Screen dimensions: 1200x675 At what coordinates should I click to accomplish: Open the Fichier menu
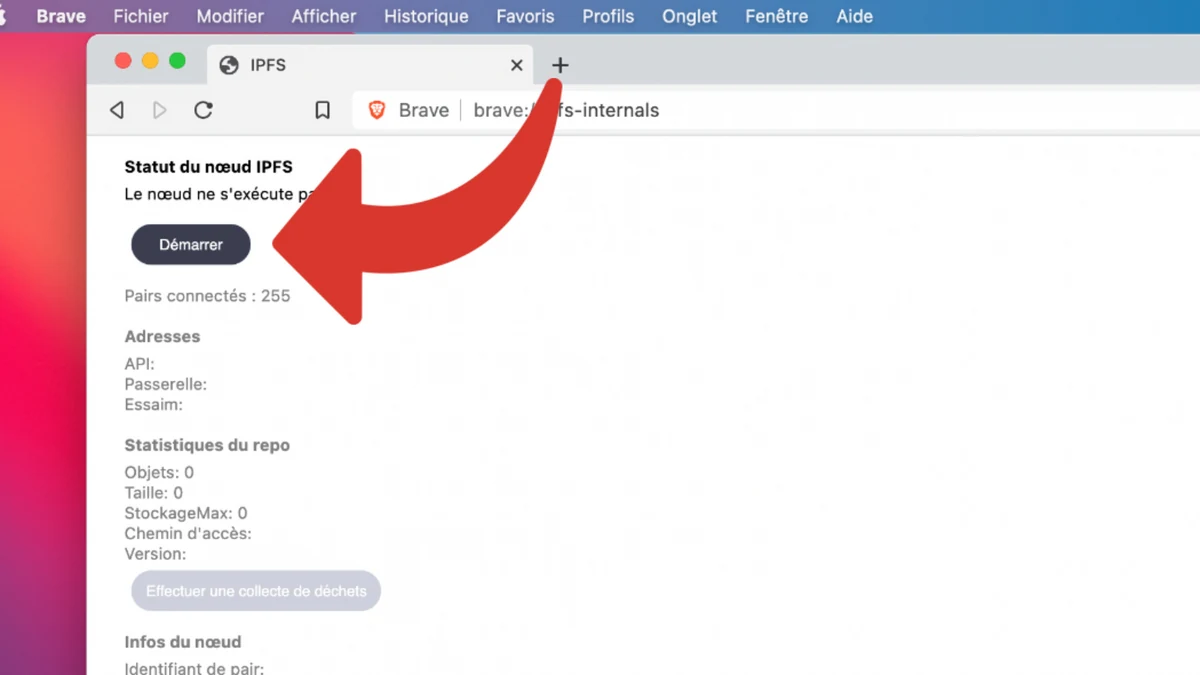[x=141, y=16]
